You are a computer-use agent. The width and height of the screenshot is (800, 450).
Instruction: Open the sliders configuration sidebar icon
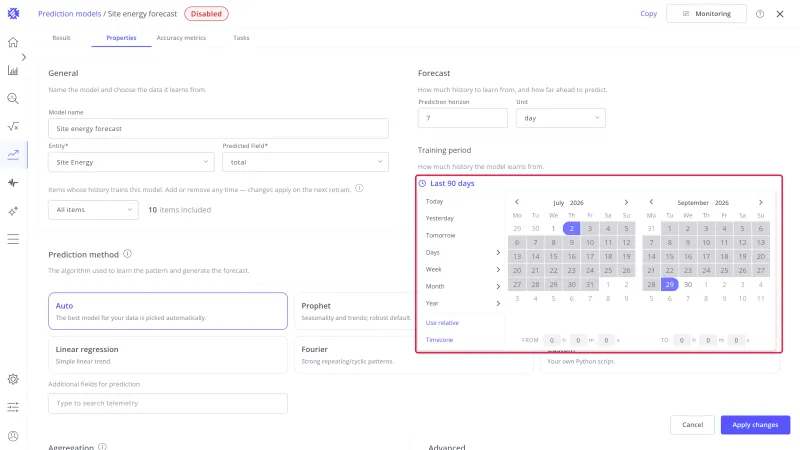coord(13,407)
